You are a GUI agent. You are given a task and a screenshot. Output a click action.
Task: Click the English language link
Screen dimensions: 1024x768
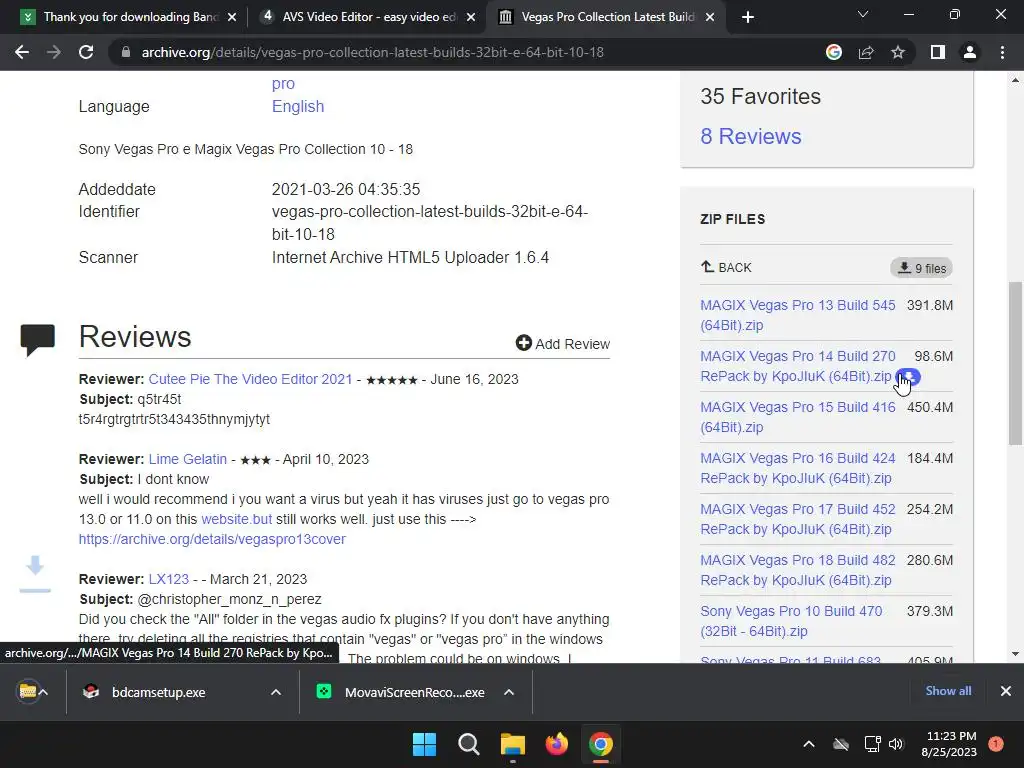pyautogui.click(x=298, y=106)
